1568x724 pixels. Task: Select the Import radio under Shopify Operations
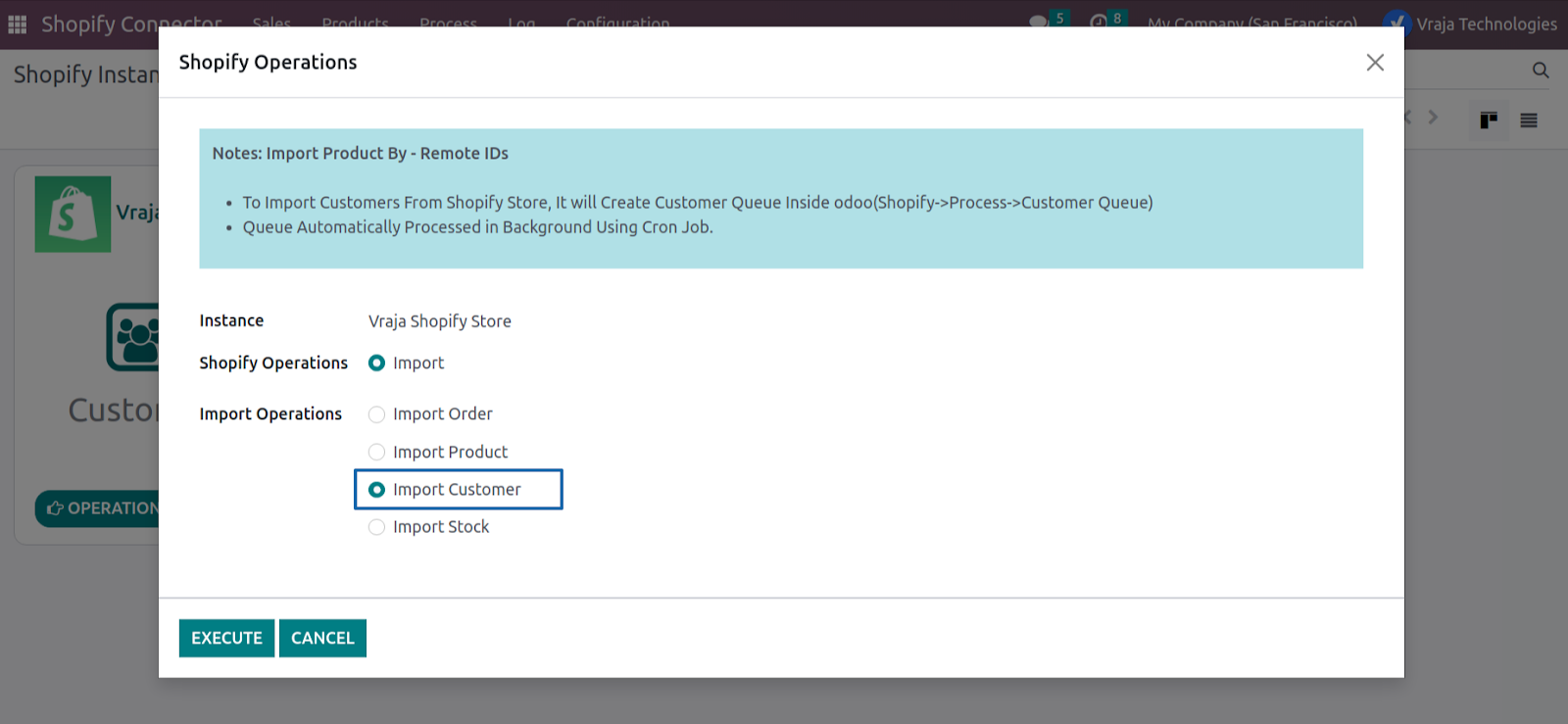(376, 363)
